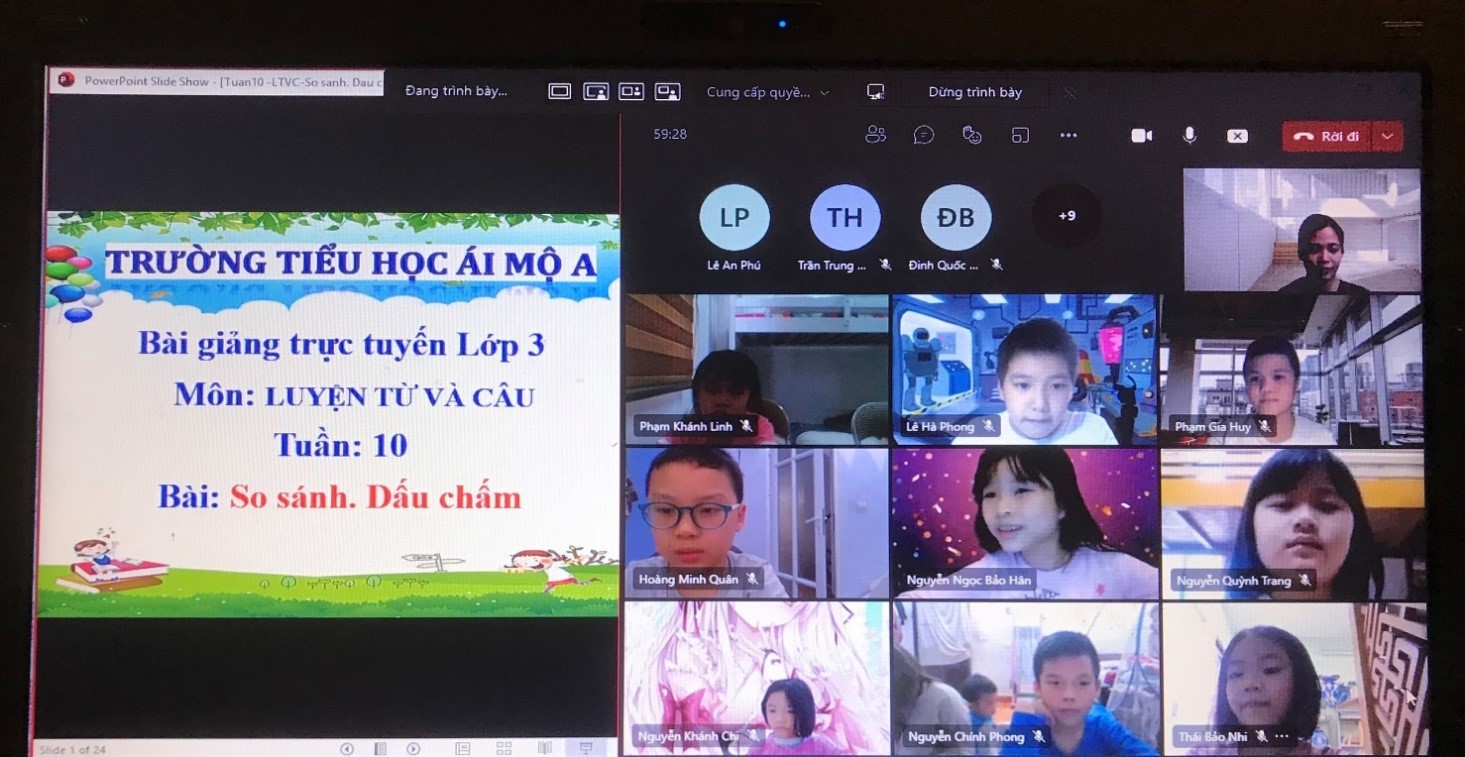Open the reactions menu
Image resolution: width=1465 pixels, height=757 pixels.
pyautogui.click(x=972, y=135)
